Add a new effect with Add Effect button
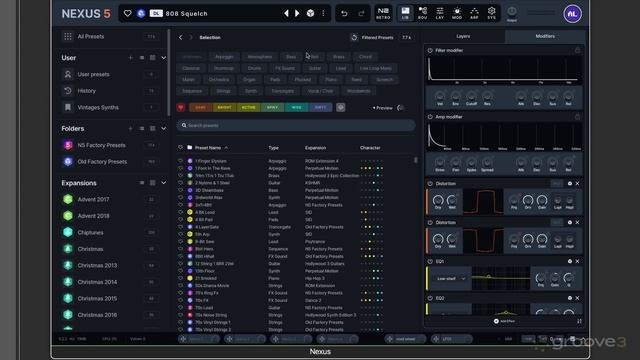Image resolution: width=640 pixels, height=360 pixels. coord(504,321)
